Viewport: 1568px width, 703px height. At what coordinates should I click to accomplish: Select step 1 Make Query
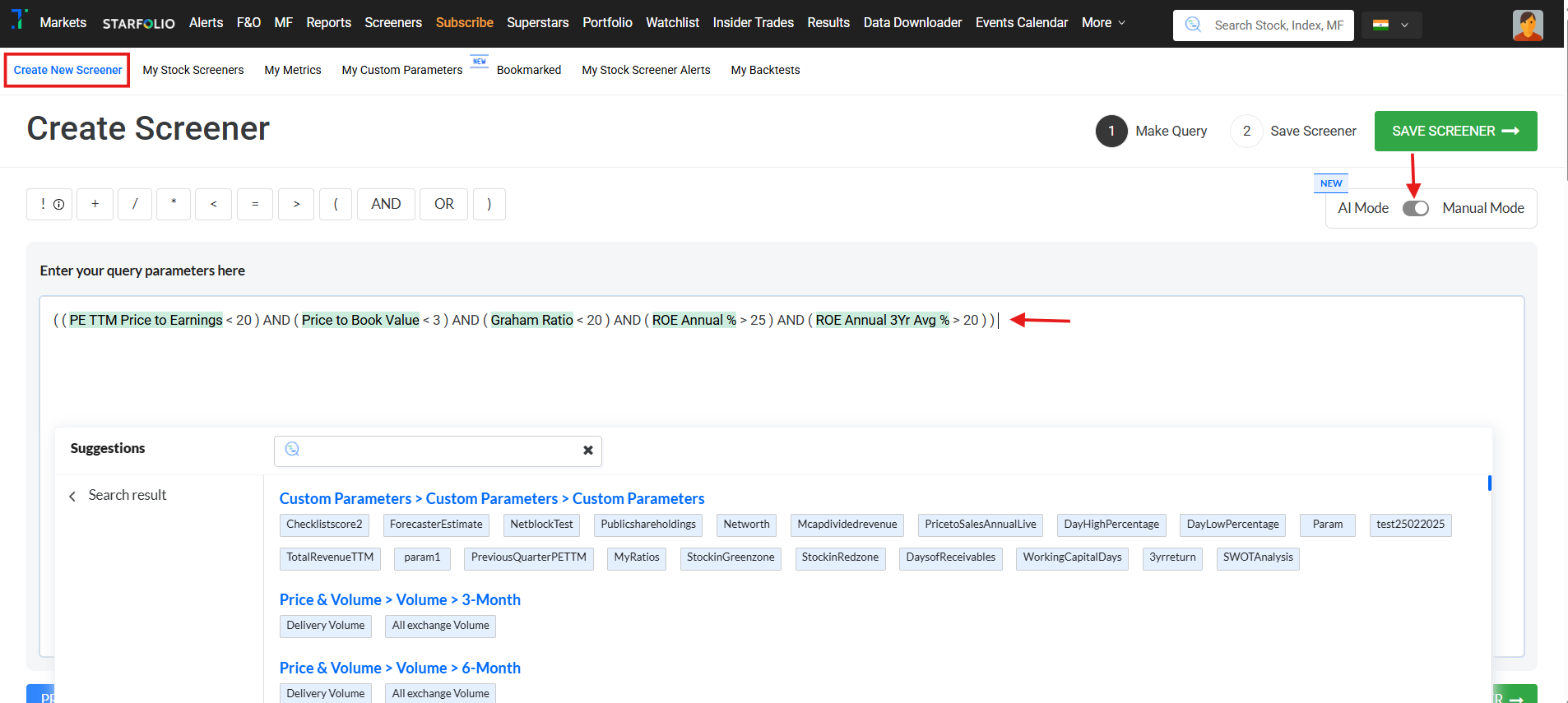tap(1152, 131)
